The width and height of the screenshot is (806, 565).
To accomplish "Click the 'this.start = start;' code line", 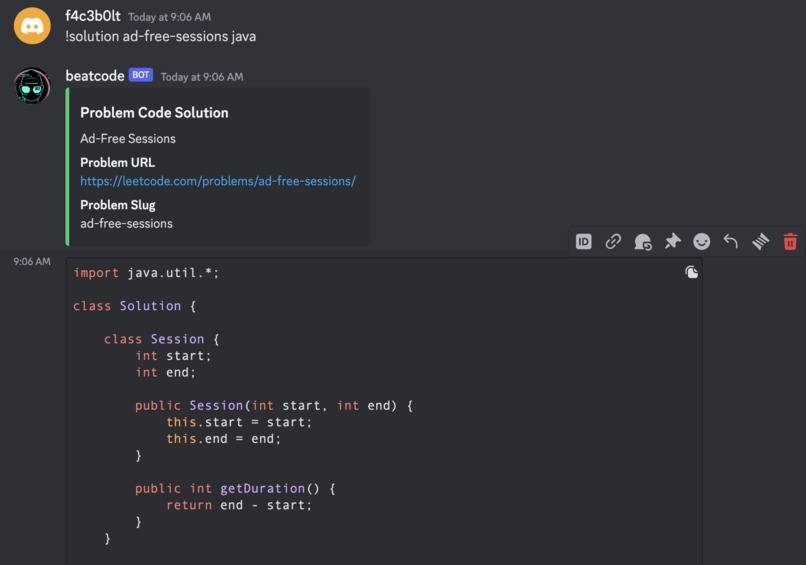I will tap(239, 422).
